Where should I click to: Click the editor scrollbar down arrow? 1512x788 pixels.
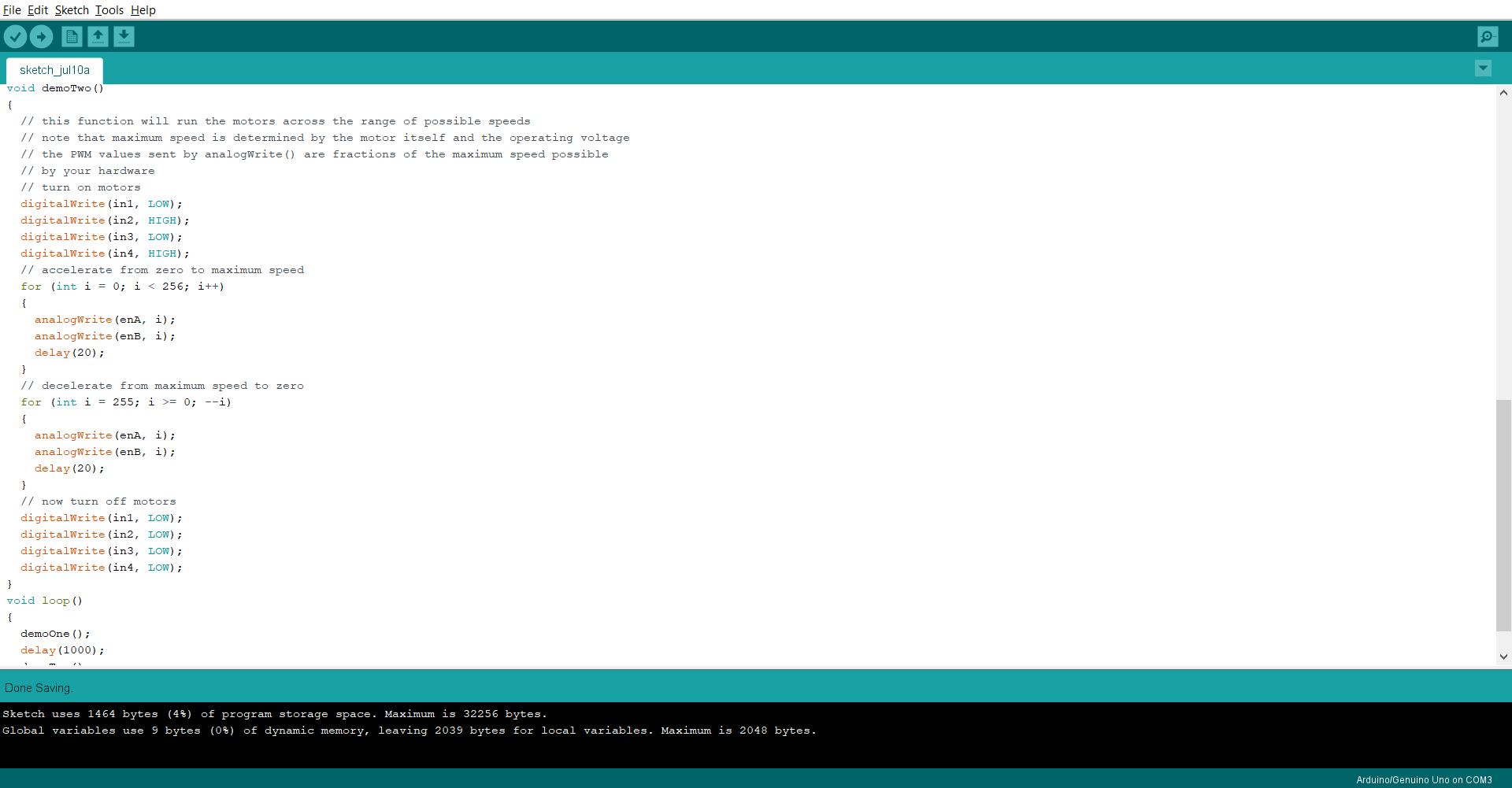(1503, 656)
